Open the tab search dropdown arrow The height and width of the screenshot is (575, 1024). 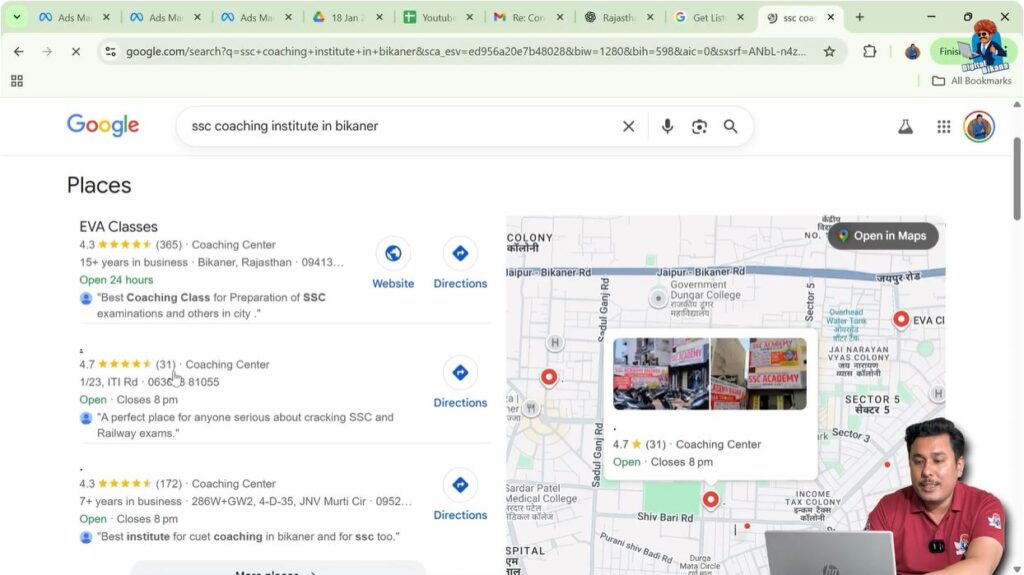tap(17, 18)
